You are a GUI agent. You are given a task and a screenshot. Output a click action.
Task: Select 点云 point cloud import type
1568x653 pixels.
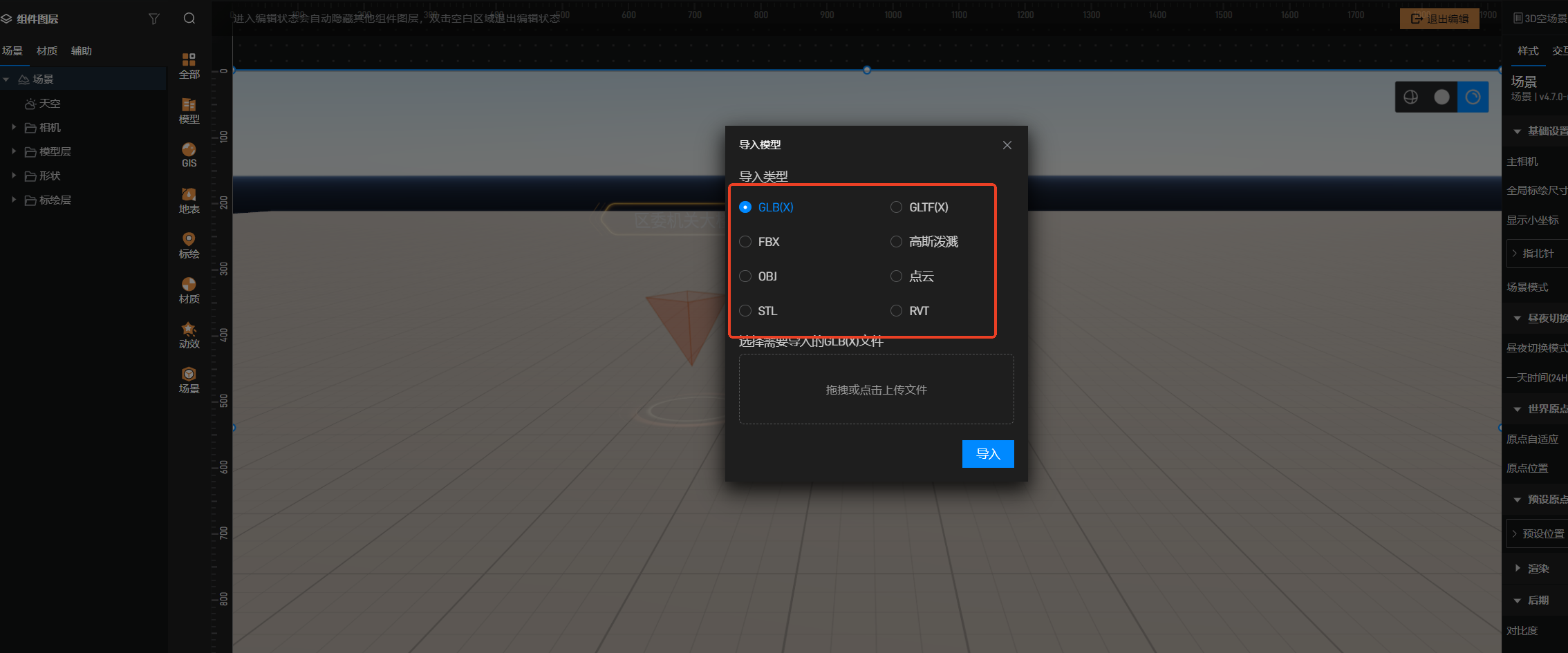(896, 276)
